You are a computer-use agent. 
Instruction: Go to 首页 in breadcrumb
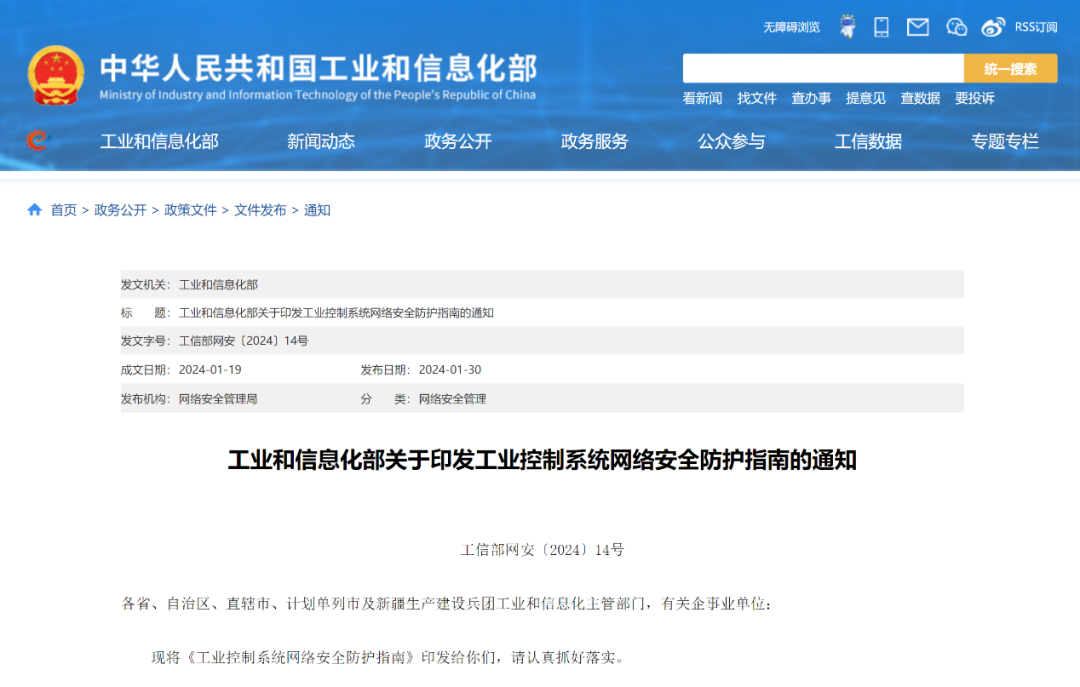63,209
